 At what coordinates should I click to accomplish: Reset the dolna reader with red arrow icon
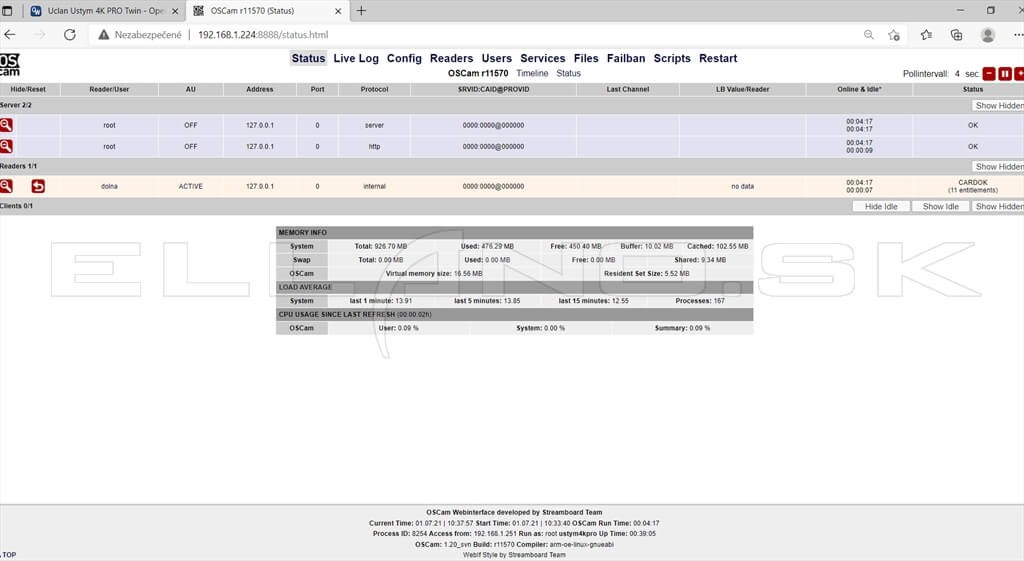point(38,186)
